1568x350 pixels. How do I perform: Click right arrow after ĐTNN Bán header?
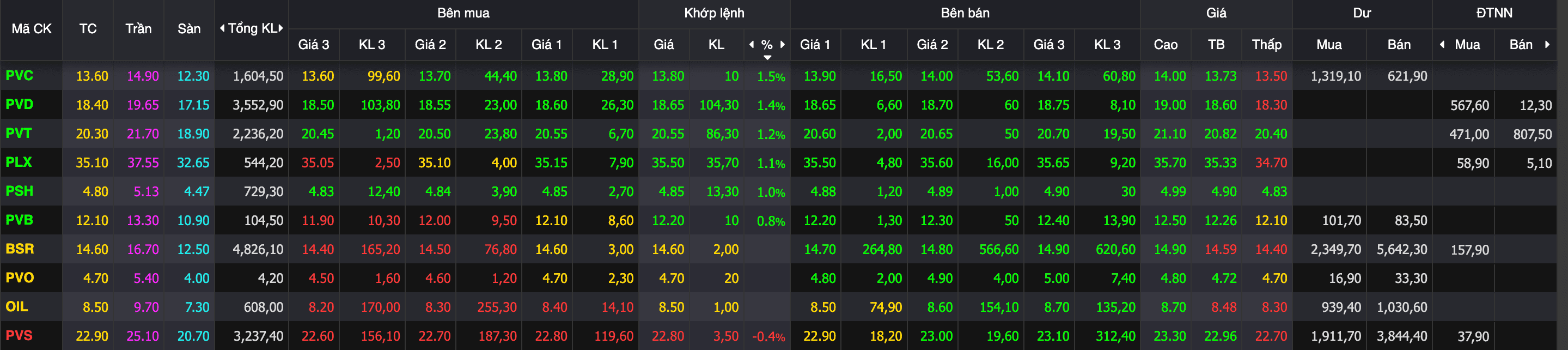pyautogui.click(x=1547, y=44)
